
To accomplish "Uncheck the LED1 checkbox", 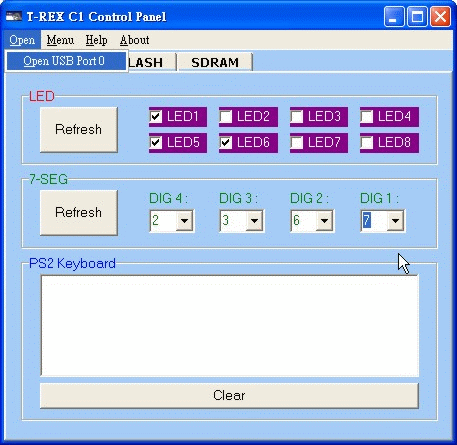I will coord(156,117).
